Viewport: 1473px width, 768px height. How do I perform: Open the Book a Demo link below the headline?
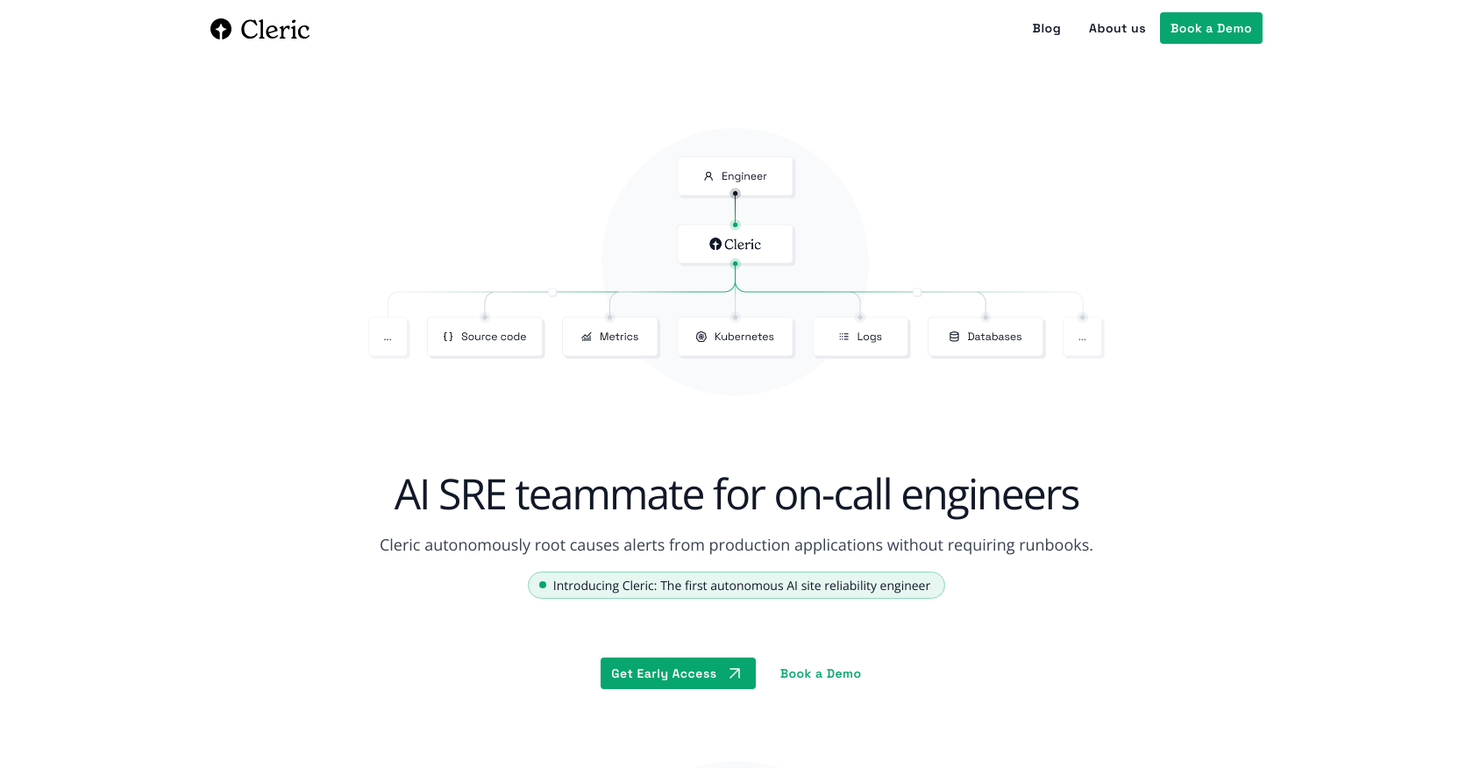tap(820, 673)
